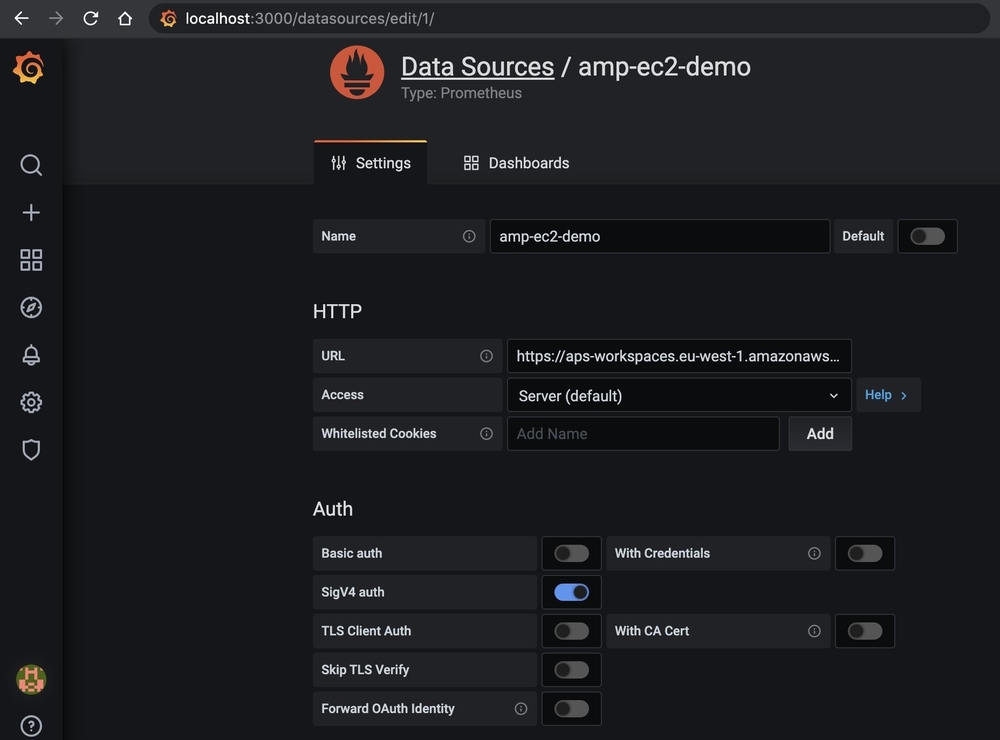
Task: Open the Data Sources breadcrumb link
Action: tap(477, 67)
